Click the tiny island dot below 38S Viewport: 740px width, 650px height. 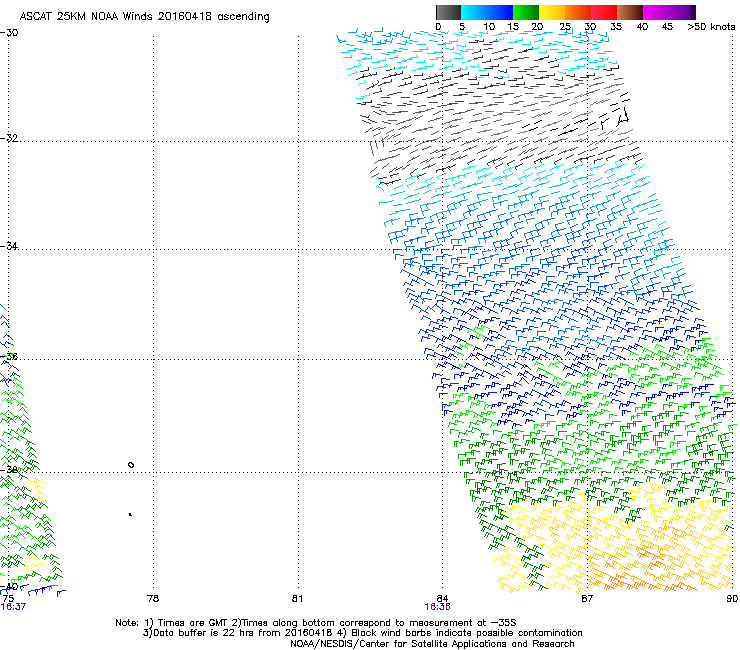130,514
